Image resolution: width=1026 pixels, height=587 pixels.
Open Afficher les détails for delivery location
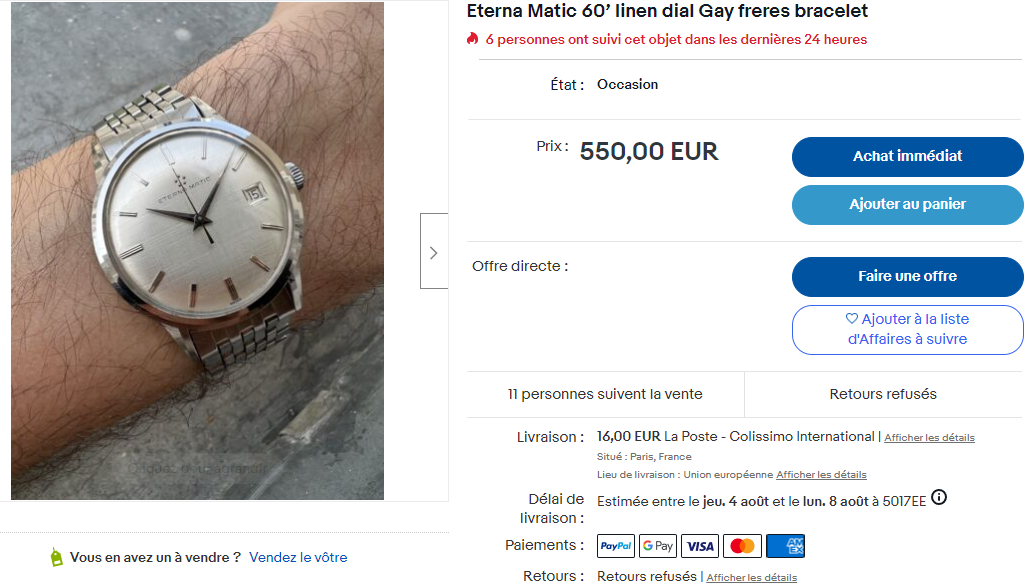(821, 474)
